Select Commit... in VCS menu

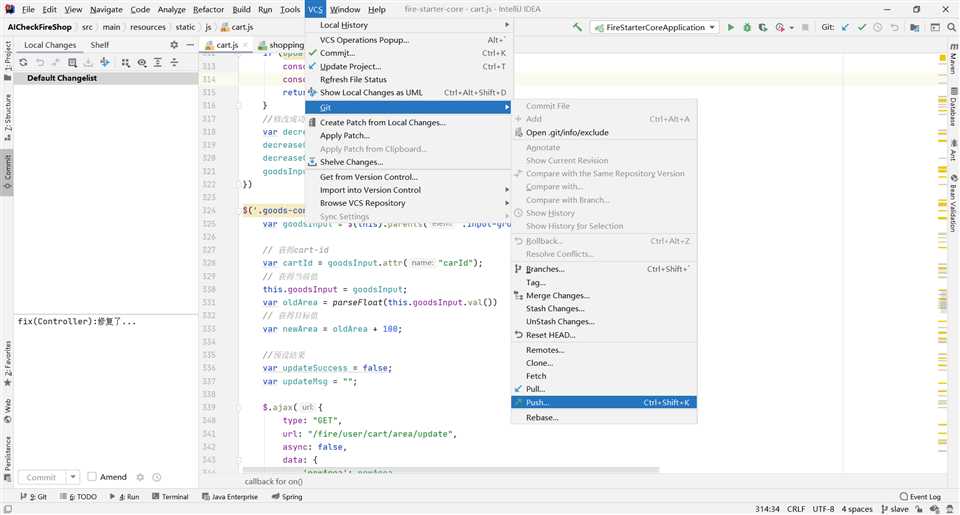coord(408,53)
